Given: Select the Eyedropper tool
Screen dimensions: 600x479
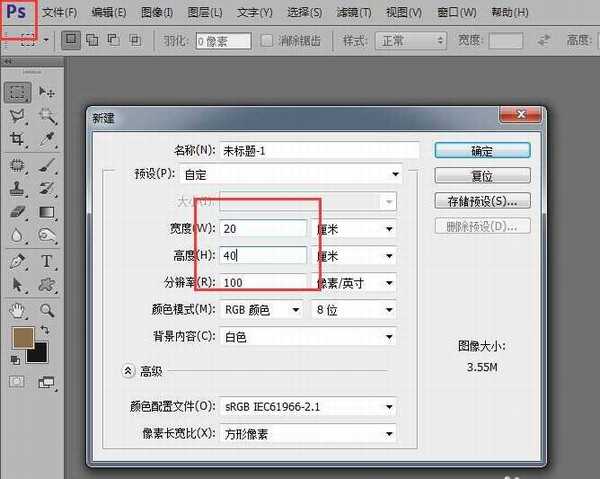Looking at the screenshot, I should point(47,139).
